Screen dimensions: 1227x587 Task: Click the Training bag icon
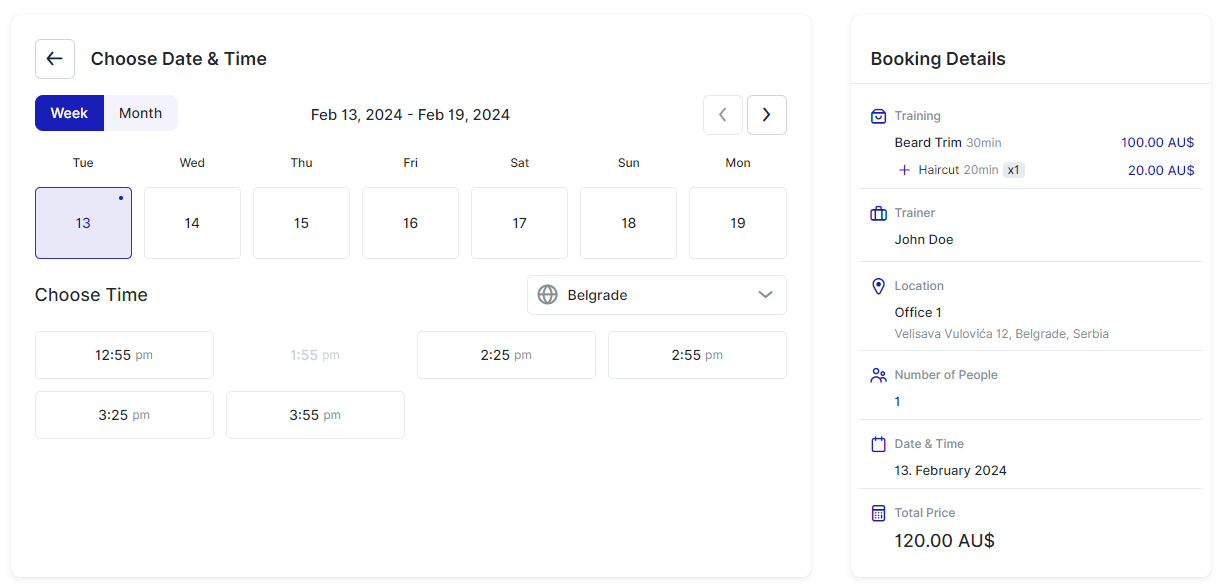(878, 116)
